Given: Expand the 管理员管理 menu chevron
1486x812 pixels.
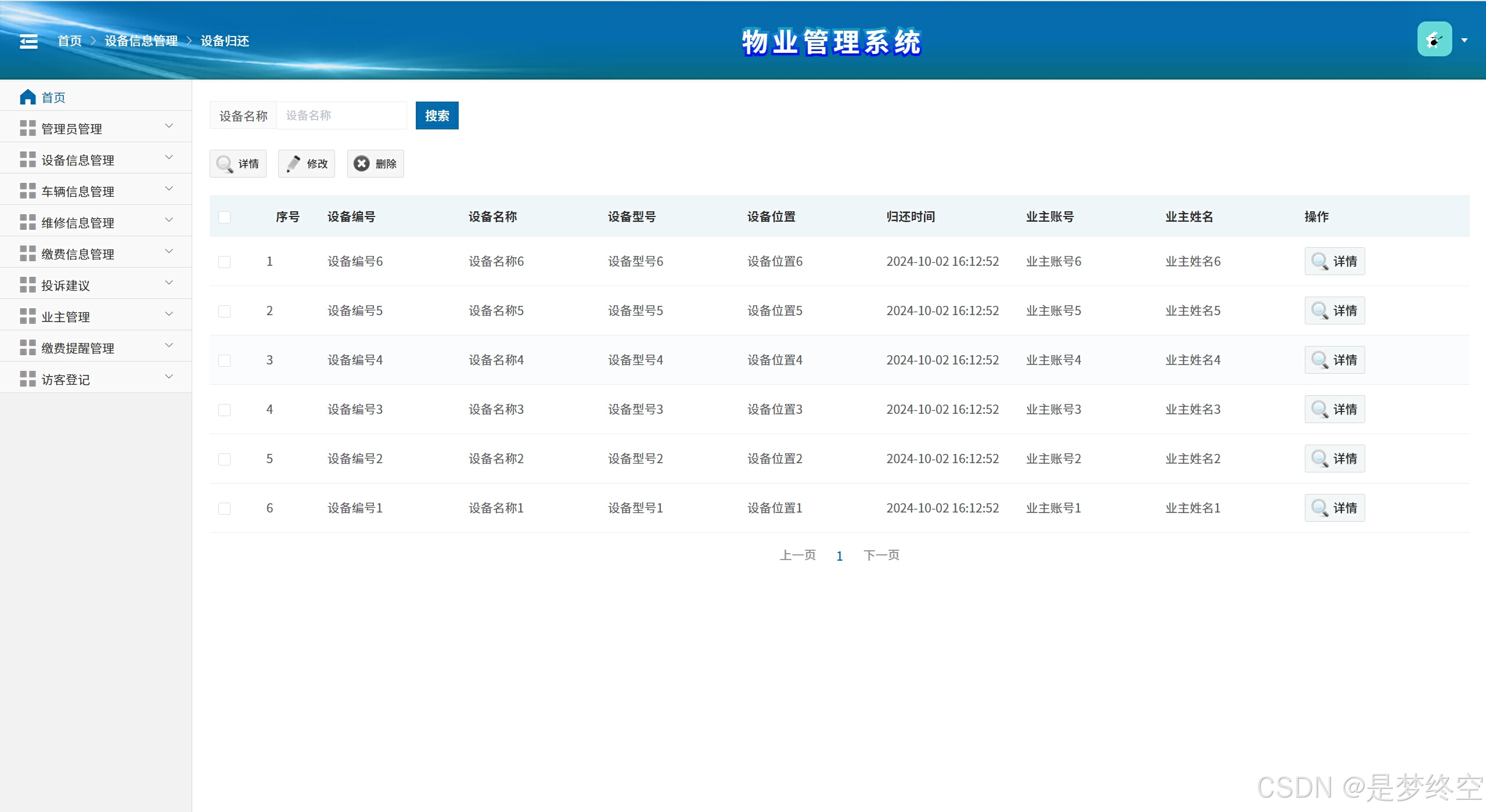Looking at the screenshot, I should (169, 126).
